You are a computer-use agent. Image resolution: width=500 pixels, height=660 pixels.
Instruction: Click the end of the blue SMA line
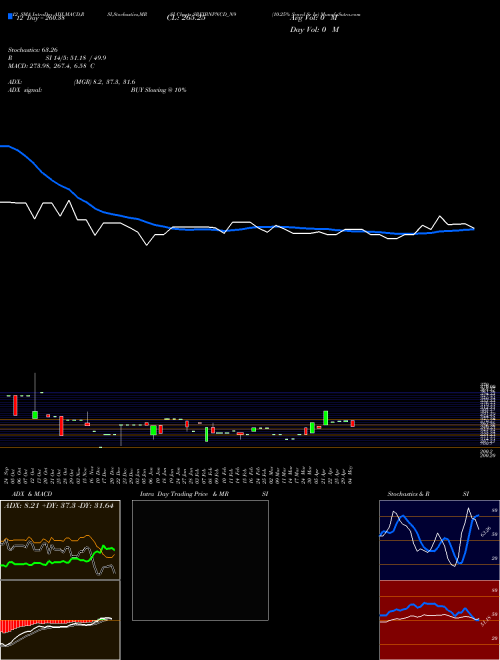(473, 229)
